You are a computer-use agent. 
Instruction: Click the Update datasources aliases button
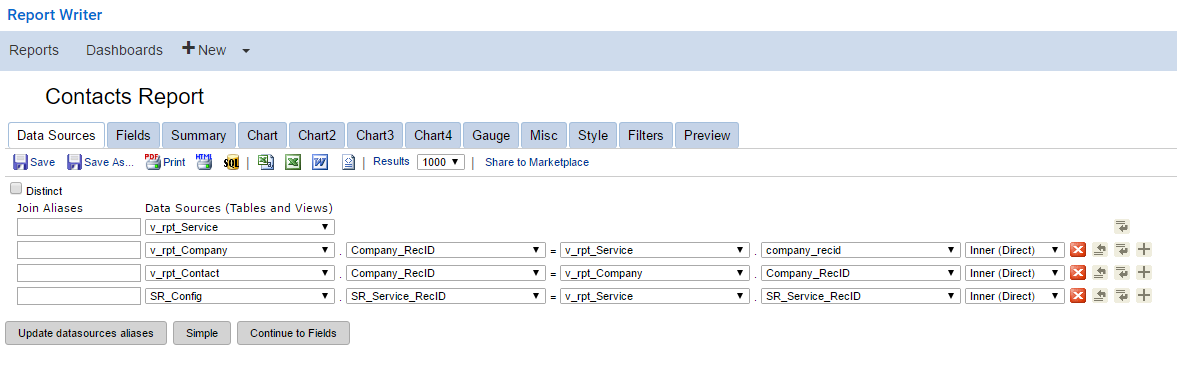[x=86, y=333]
